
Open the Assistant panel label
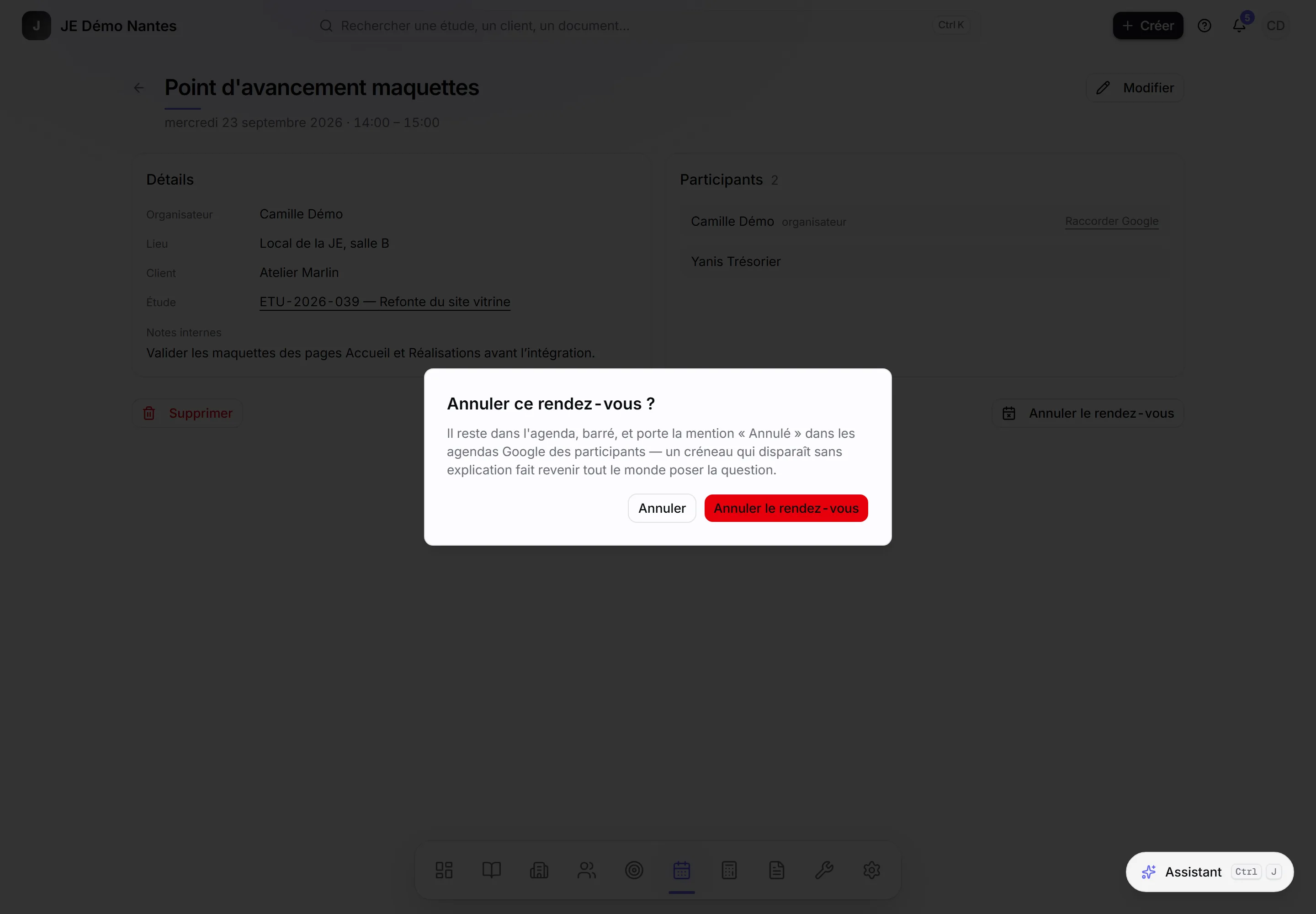click(x=1193, y=871)
